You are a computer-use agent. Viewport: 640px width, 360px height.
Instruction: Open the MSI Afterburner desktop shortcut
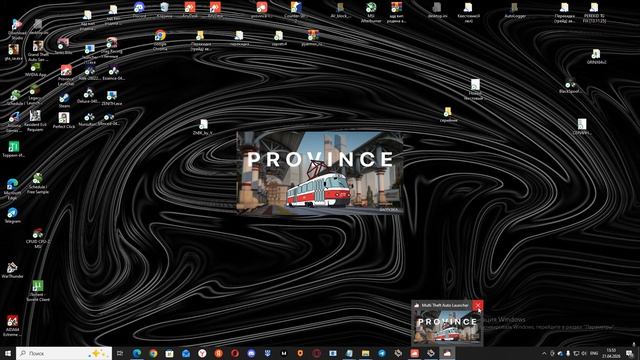371,12
